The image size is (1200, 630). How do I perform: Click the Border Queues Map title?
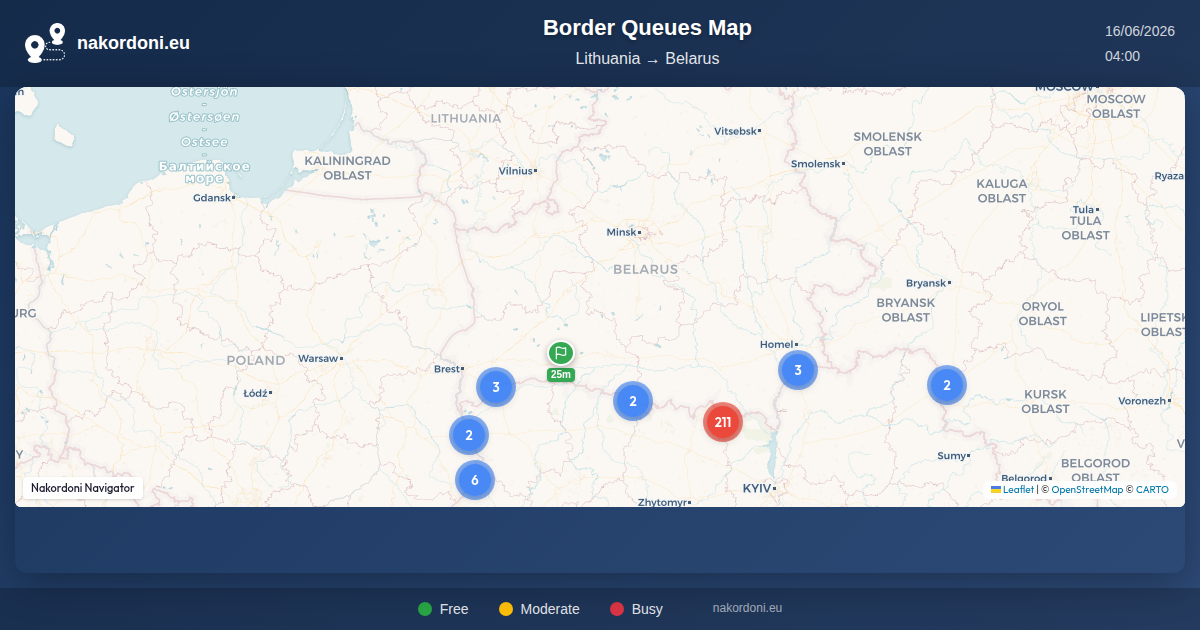647,28
